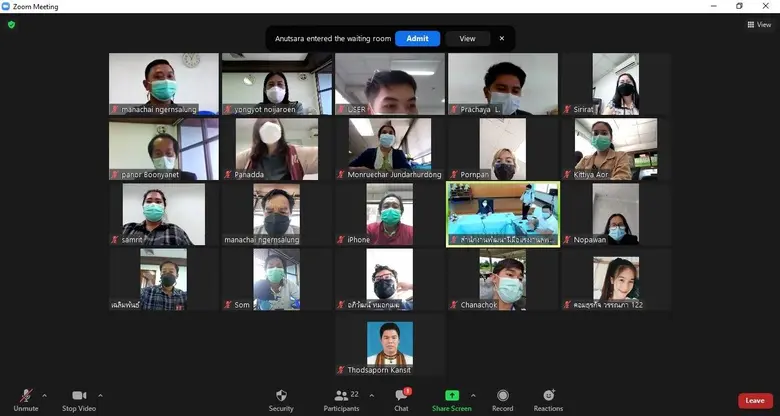Unmute the microphone
Screen dimensions: 780x416
click(x=25, y=399)
